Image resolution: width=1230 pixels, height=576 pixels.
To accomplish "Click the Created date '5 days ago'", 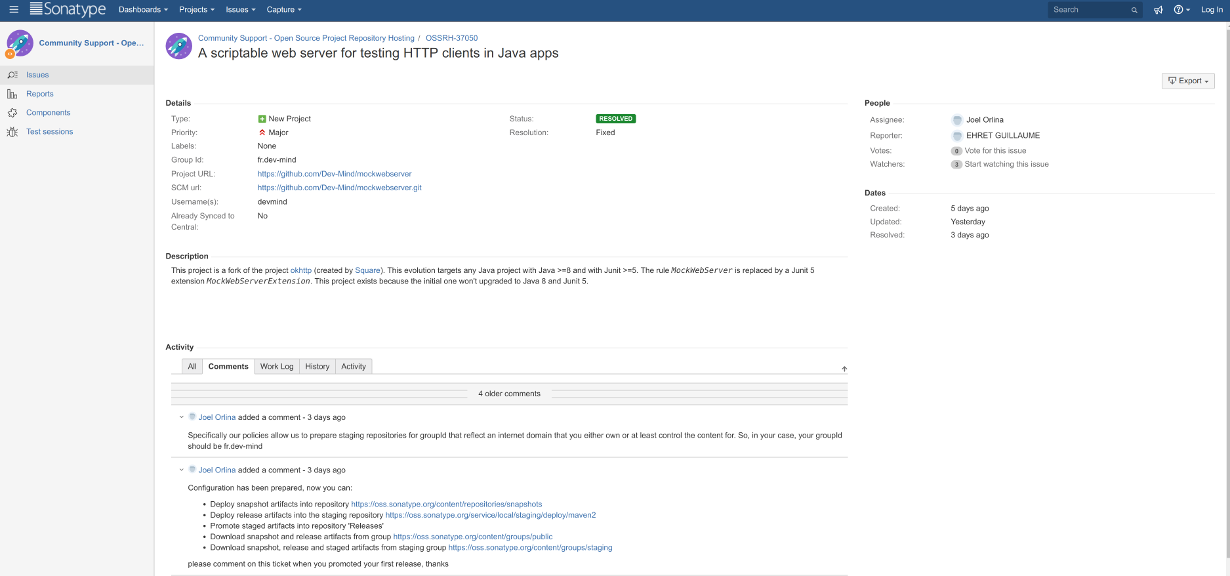I will [970, 208].
